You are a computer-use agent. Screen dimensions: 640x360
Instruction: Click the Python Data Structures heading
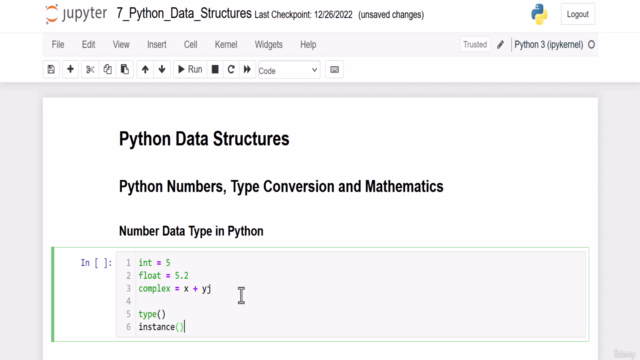(204, 139)
